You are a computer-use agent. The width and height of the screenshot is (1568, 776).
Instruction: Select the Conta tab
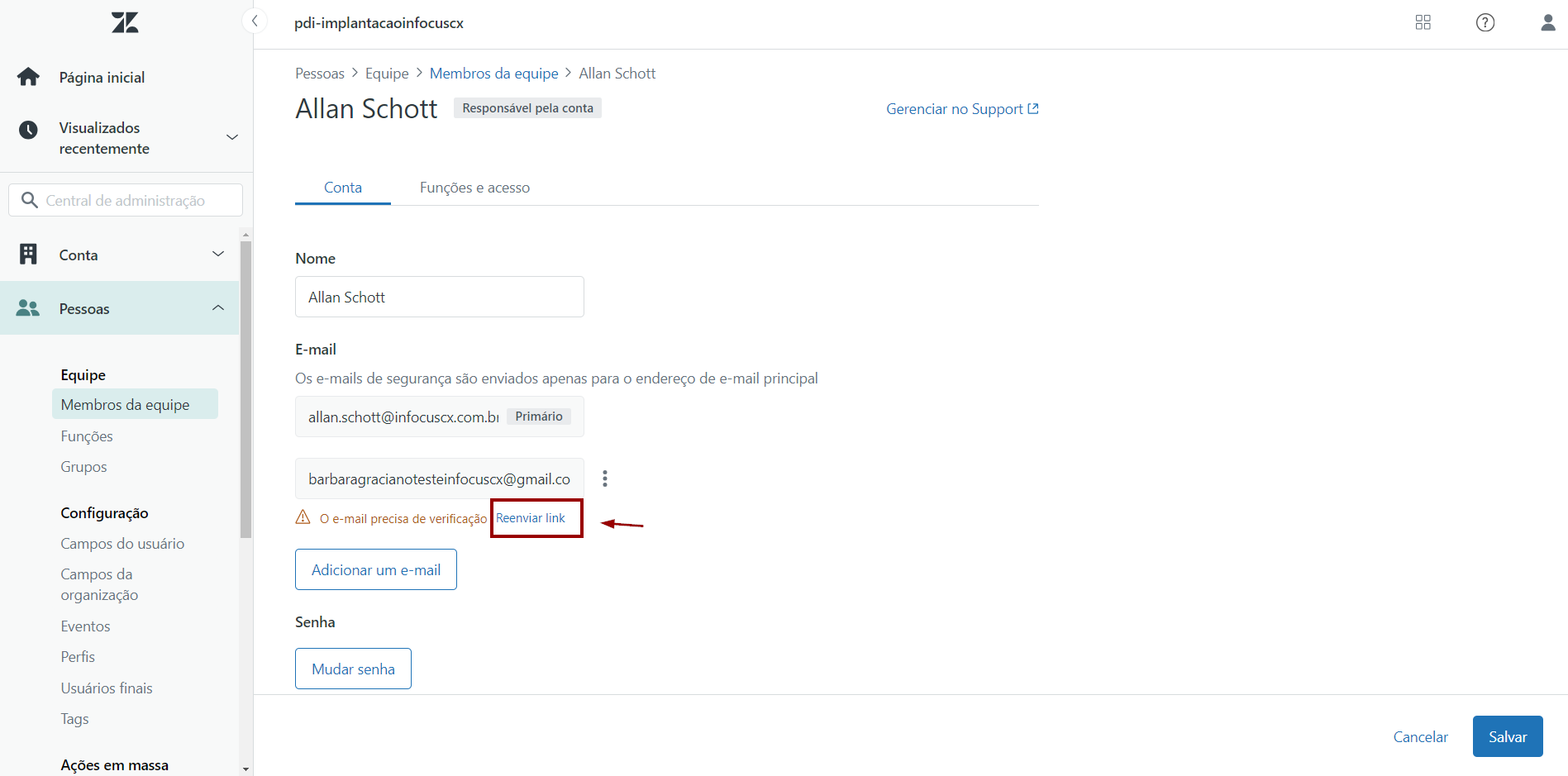[x=343, y=188]
